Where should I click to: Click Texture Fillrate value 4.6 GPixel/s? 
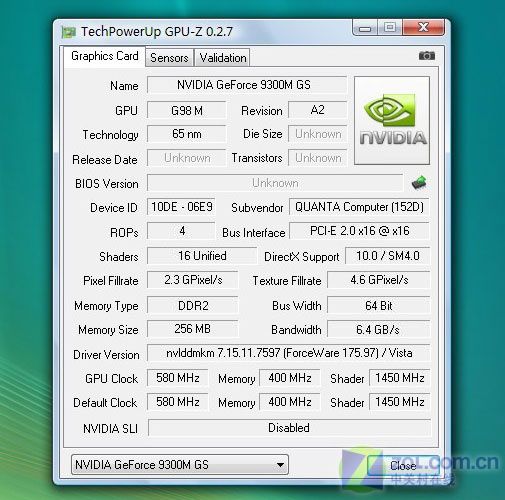379,280
